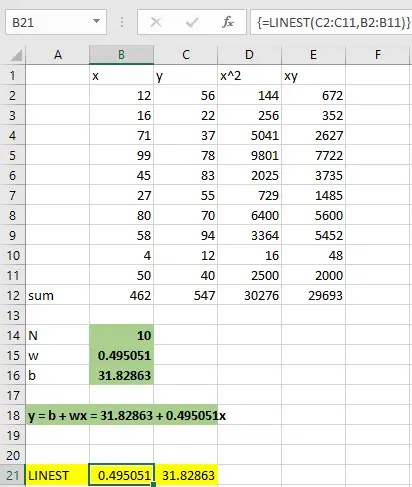The image size is (412, 487).
Task: Select column A header
Action: (x=58, y=55)
